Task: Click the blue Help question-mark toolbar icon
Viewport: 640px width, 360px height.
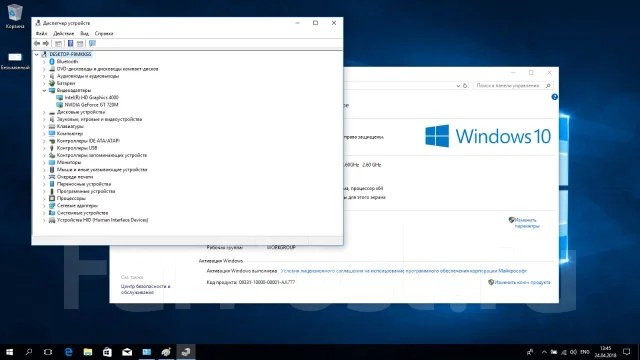Action: [x=70, y=43]
